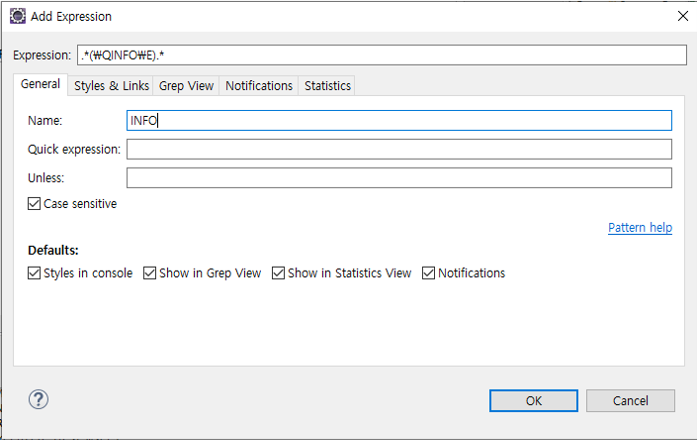Place cursor in the Unless field
697x440 pixels.
click(398, 178)
